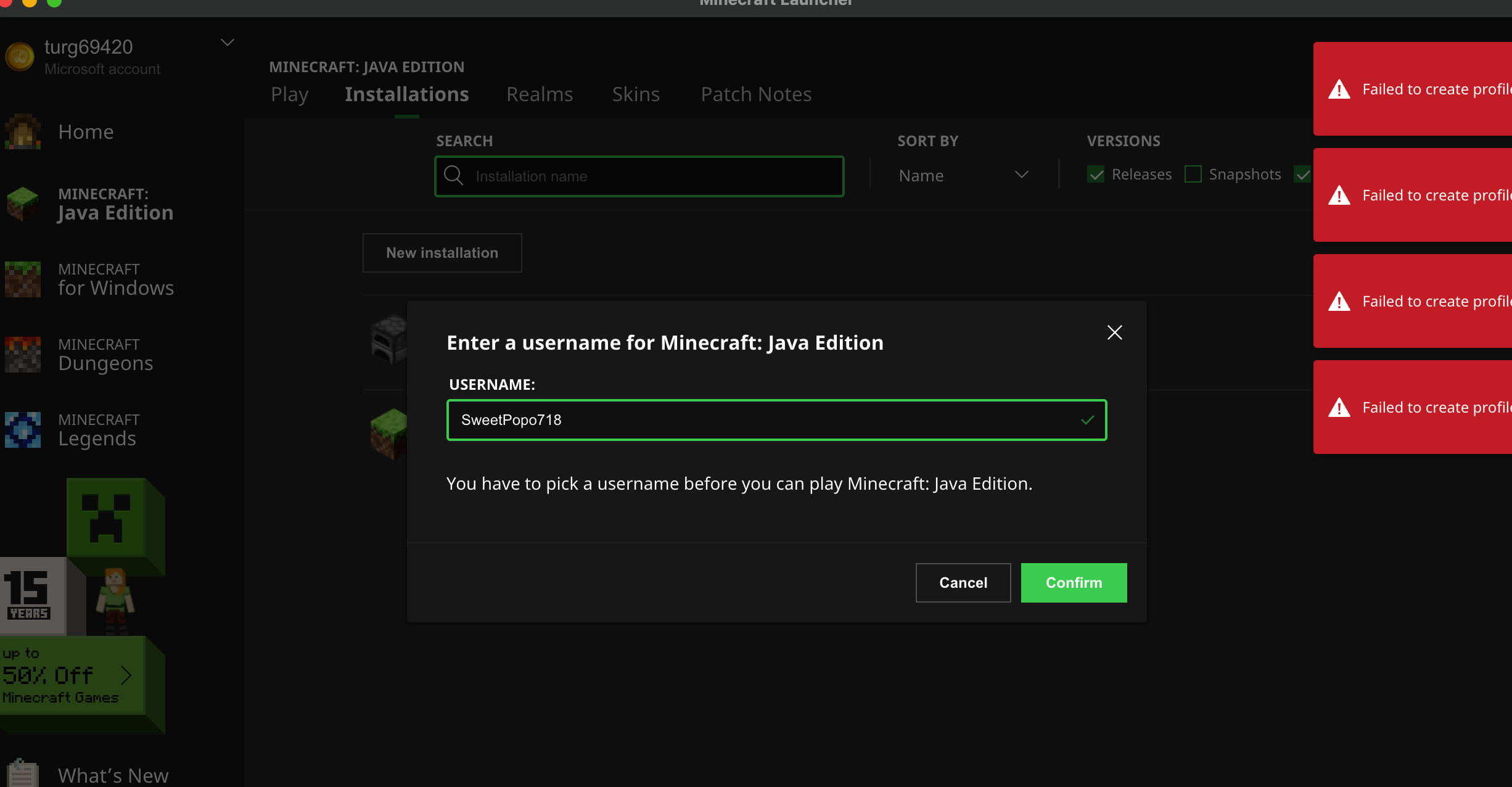Close the username dialog with X
Viewport: 1512px width, 787px height.
click(x=1114, y=333)
